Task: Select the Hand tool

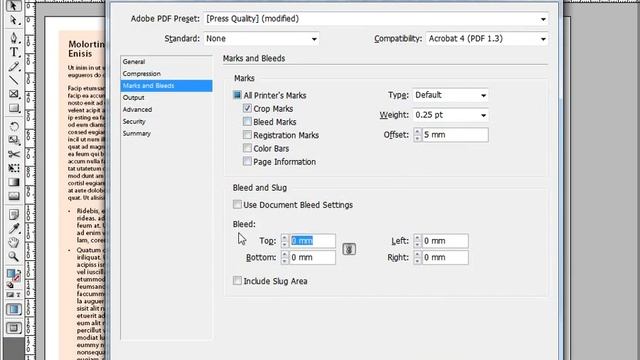Action: (x=13, y=242)
